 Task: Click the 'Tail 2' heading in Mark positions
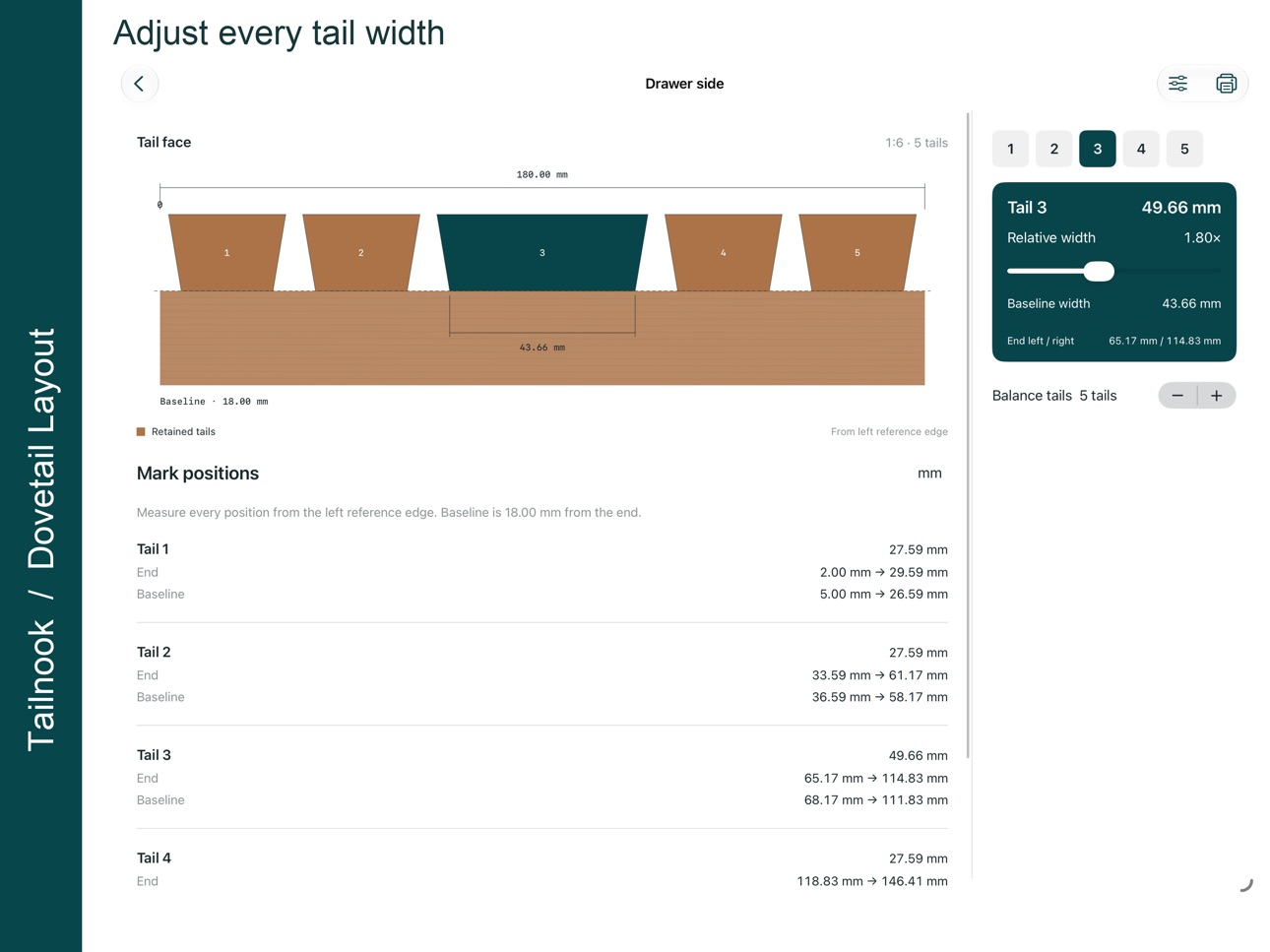[154, 653]
